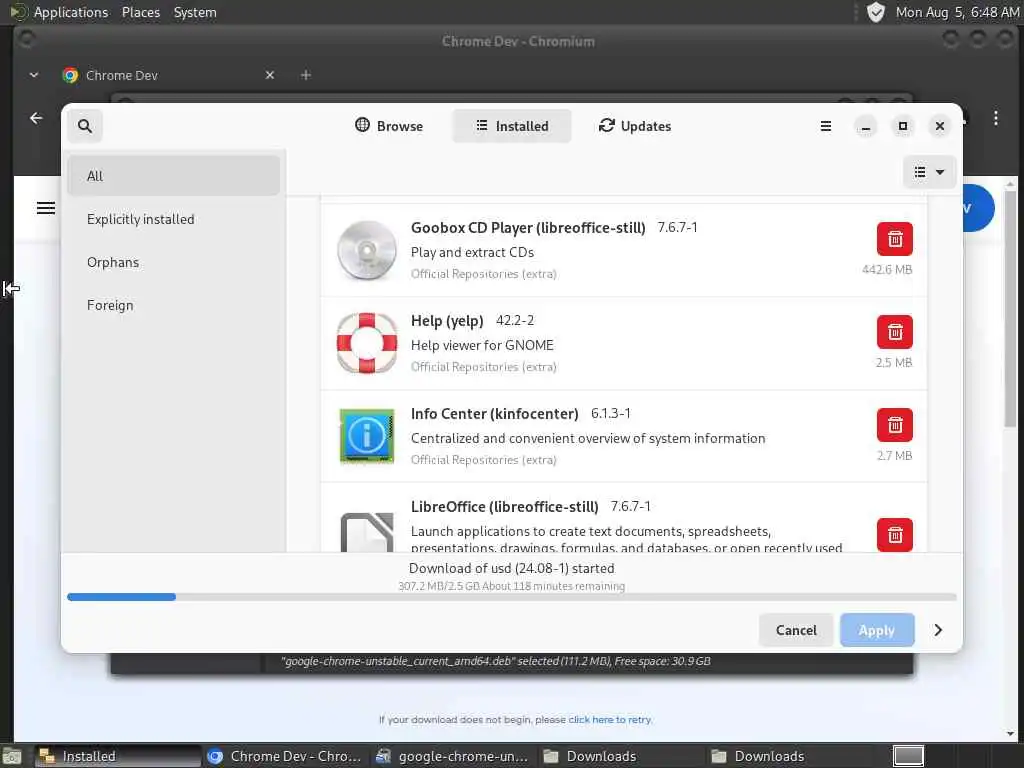Viewport: 1024px width, 768px height.
Task: Remove Goobox CD Player with trash button
Action: [895, 239]
